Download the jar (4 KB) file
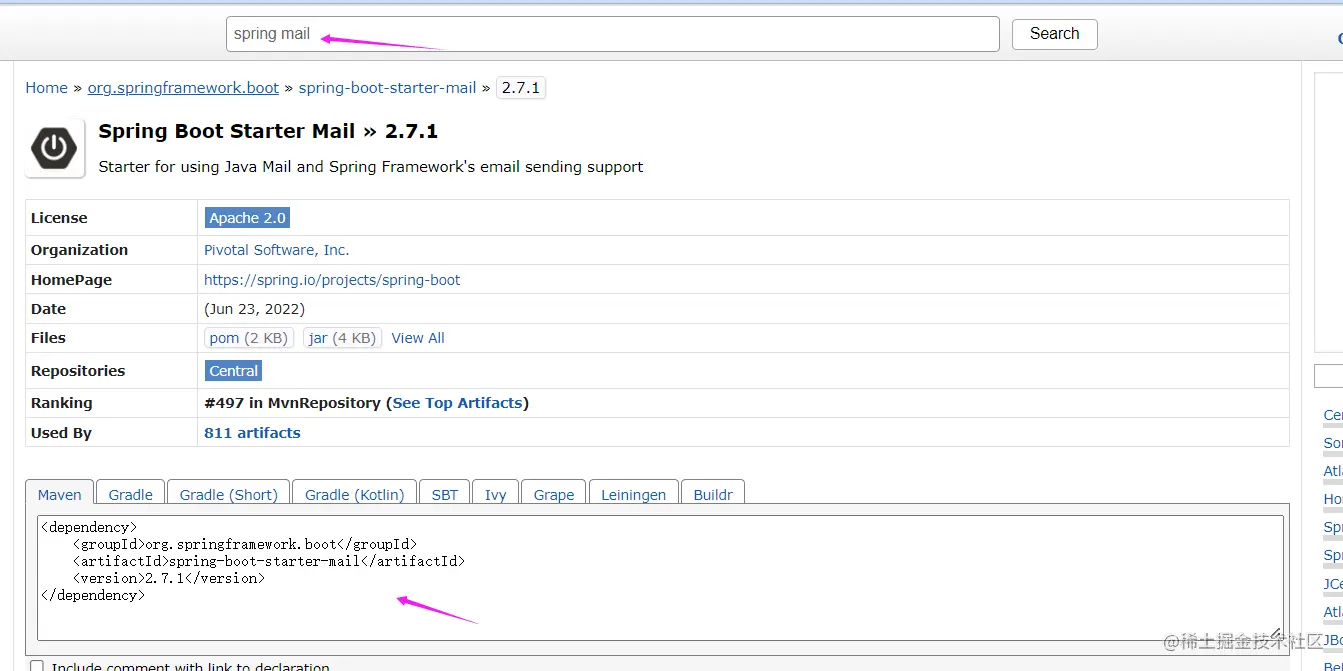The height and width of the screenshot is (671, 1343). tap(343, 338)
